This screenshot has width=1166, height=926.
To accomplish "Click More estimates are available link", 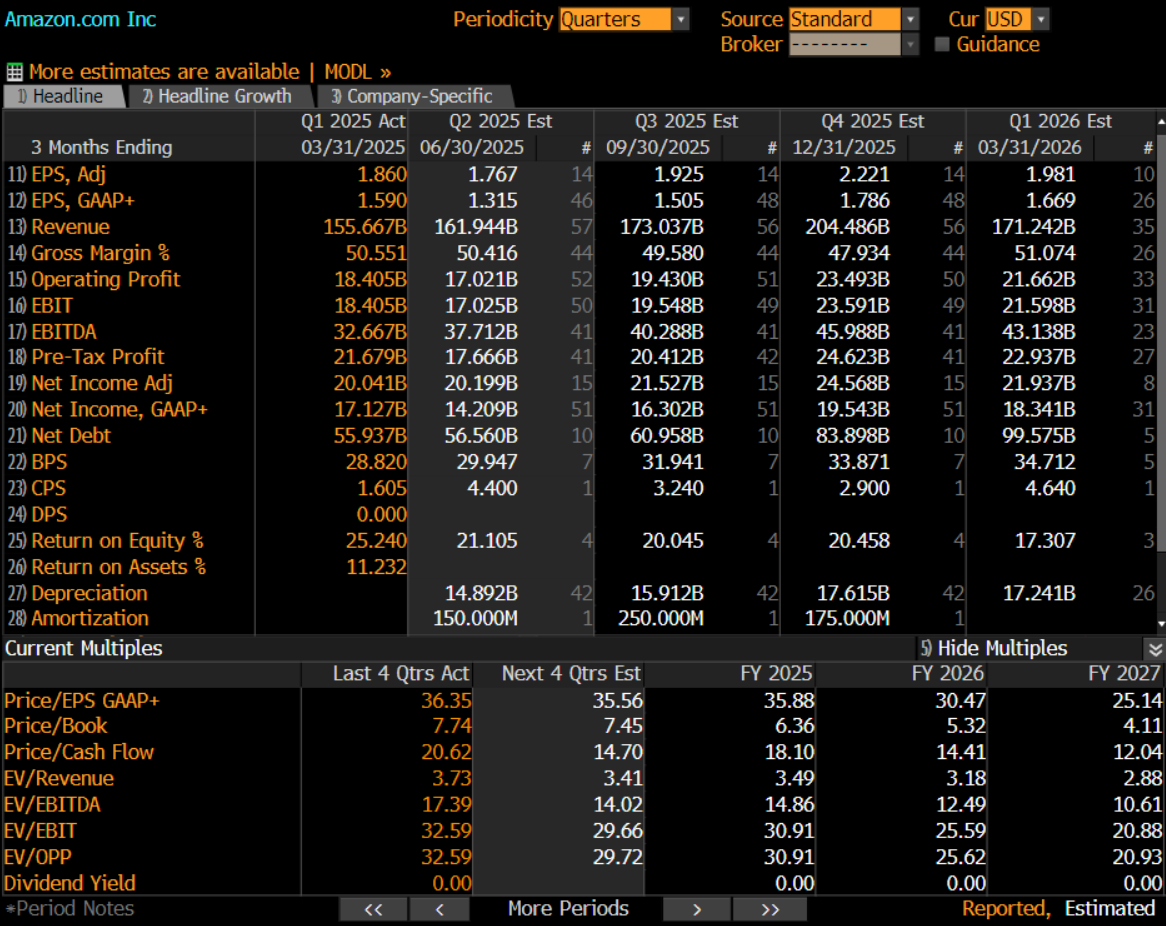I will (164, 72).
